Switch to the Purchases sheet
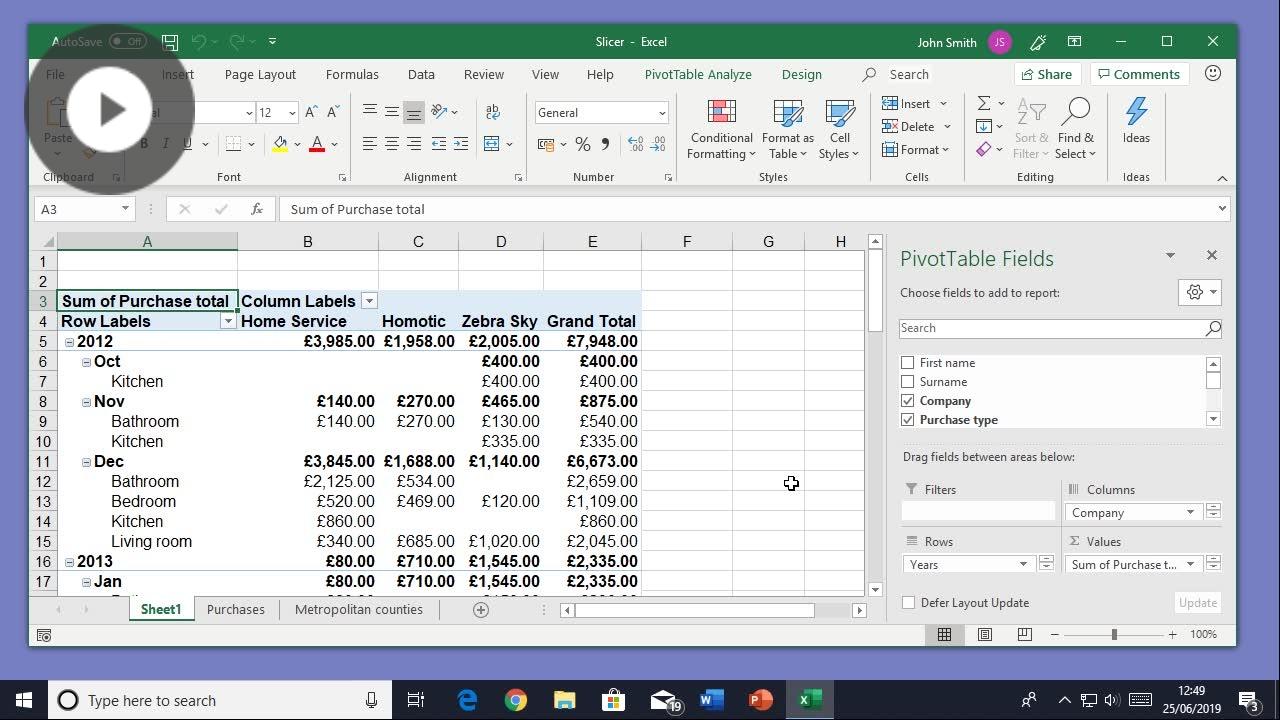Screen dimensions: 1280x720 [236, 610]
